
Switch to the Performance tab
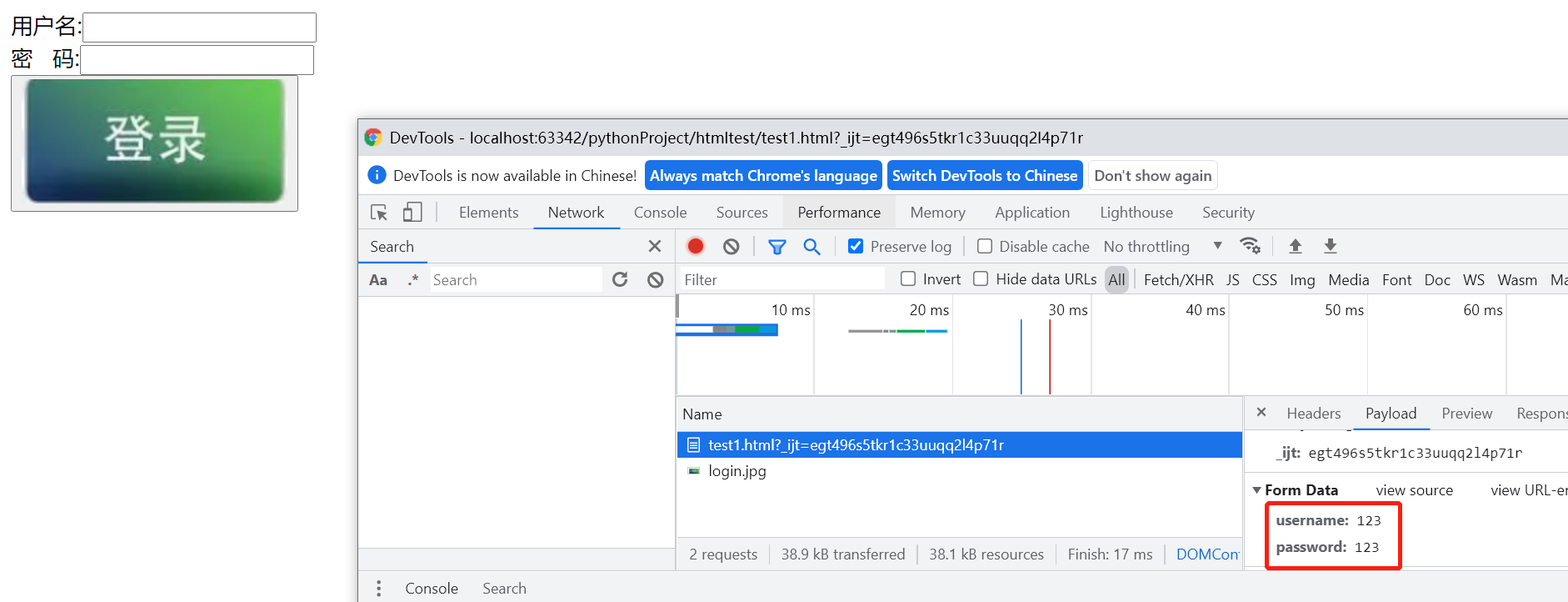pos(839,213)
